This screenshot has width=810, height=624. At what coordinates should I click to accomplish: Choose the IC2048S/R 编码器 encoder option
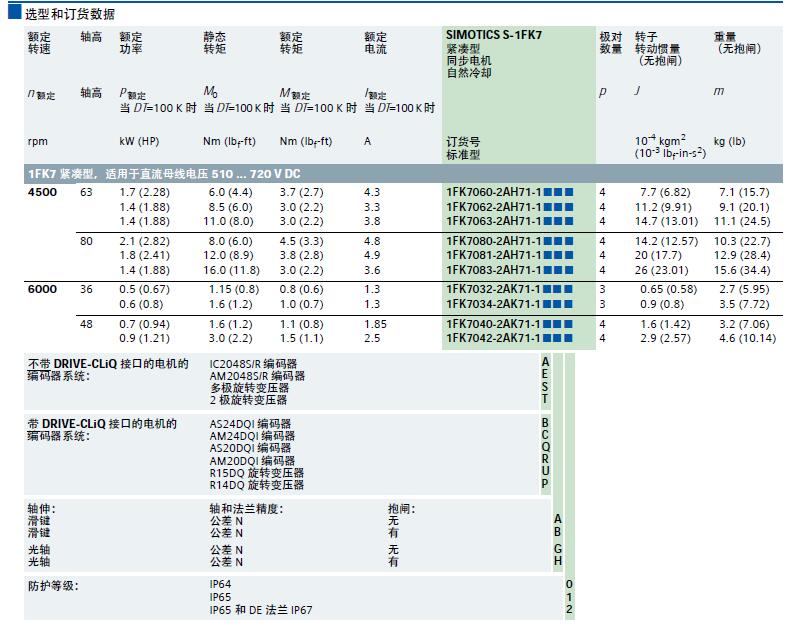pos(253,364)
